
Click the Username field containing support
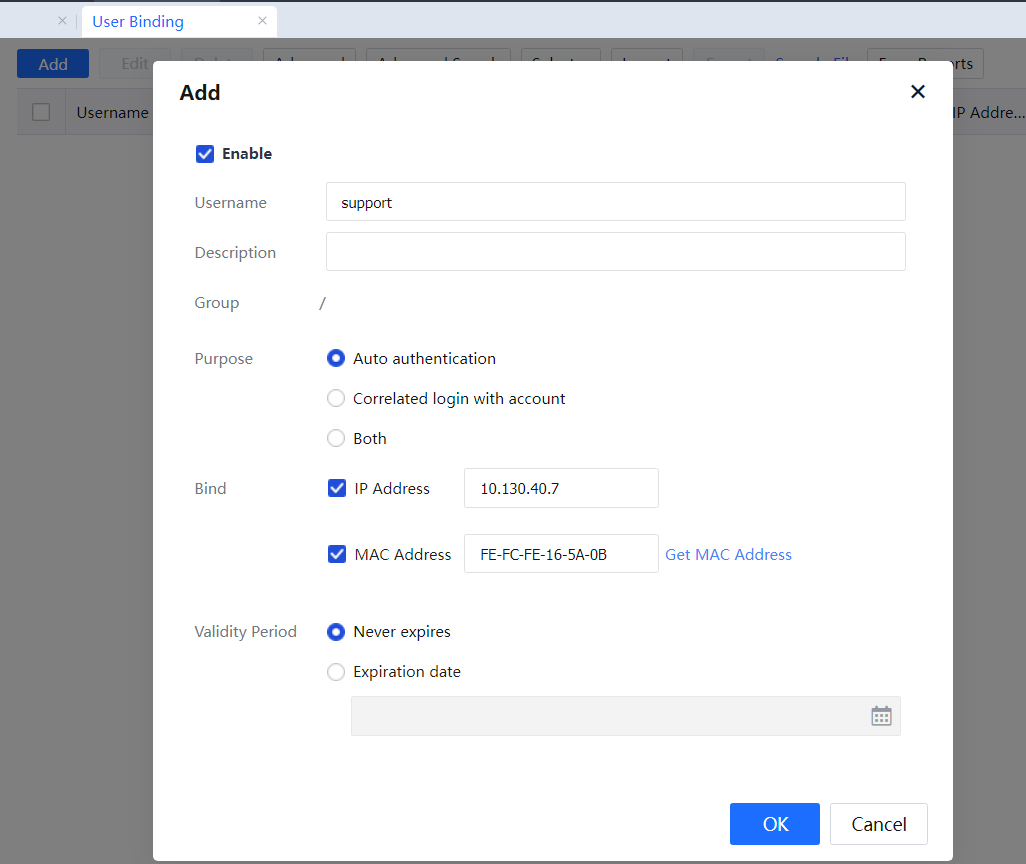(615, 202)
